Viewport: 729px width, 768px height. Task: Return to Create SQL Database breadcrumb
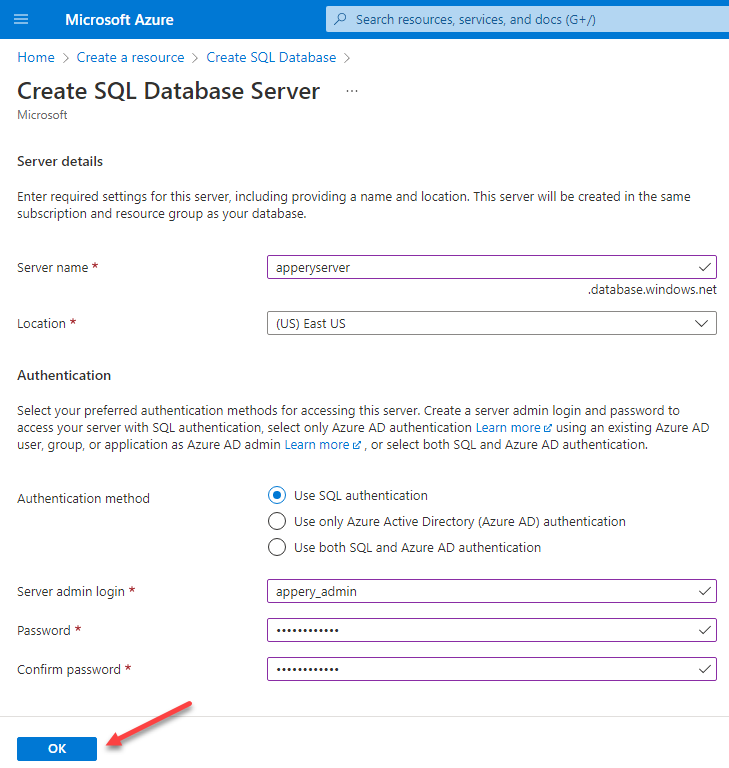(271, 57)
